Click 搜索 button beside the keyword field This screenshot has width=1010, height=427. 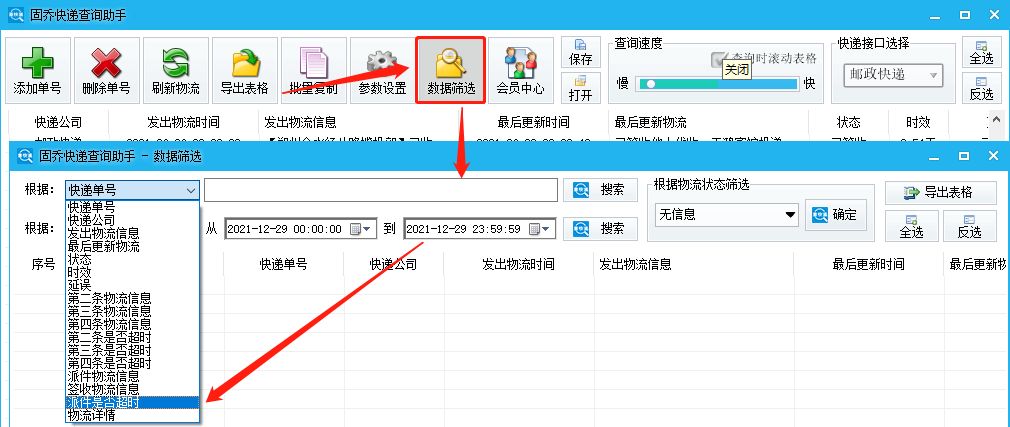(x=600, y=190)
